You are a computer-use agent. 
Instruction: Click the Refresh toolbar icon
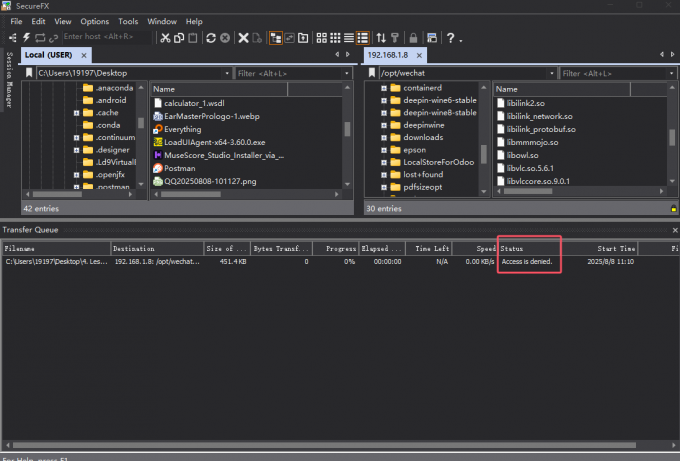tap(211, 38)
